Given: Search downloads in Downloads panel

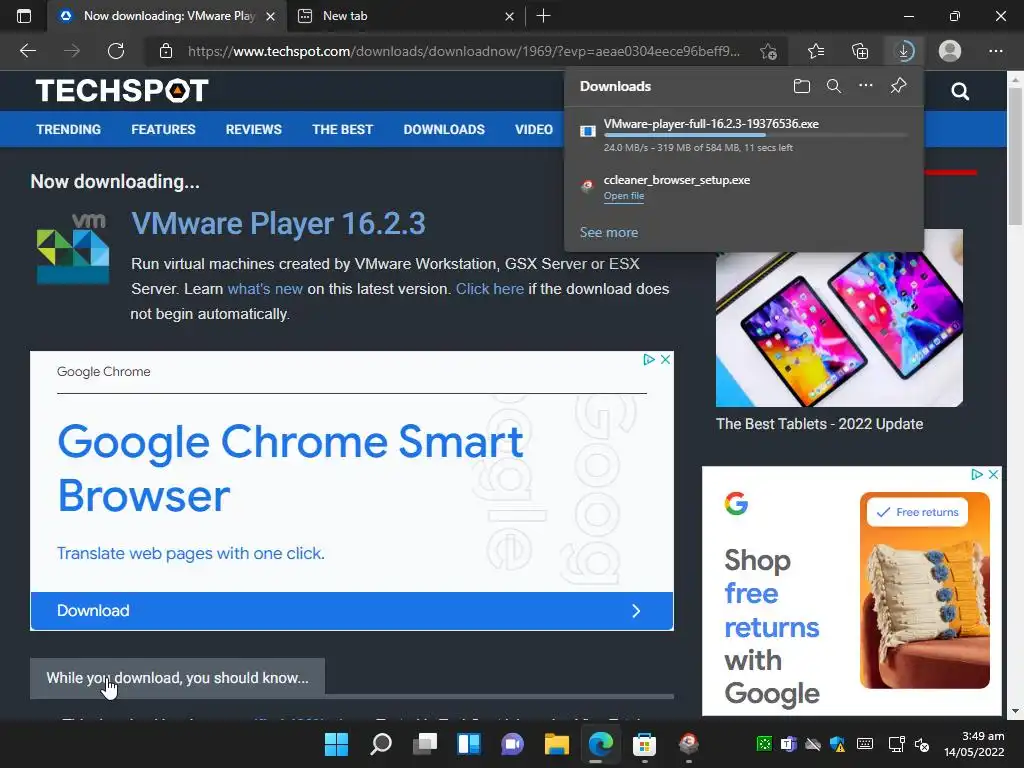Looking at the screenshot, I should click(x=833, y=86).
